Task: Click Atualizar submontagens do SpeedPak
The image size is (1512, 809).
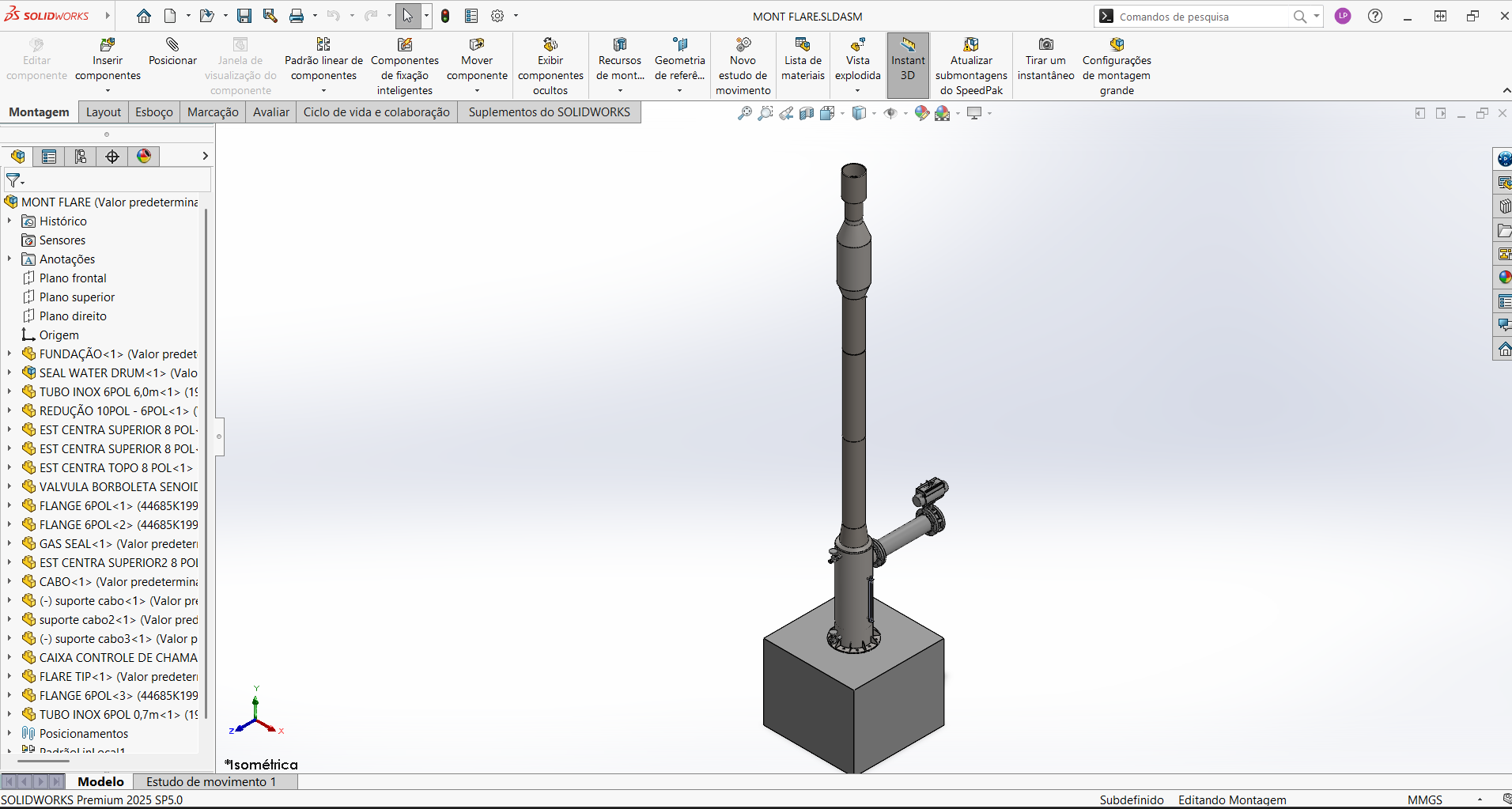Action: pyautogui.click(x=971, y=66)
